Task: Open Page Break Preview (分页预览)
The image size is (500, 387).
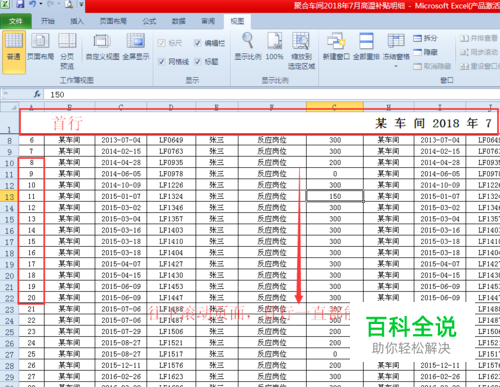Action: click(67, 51)
